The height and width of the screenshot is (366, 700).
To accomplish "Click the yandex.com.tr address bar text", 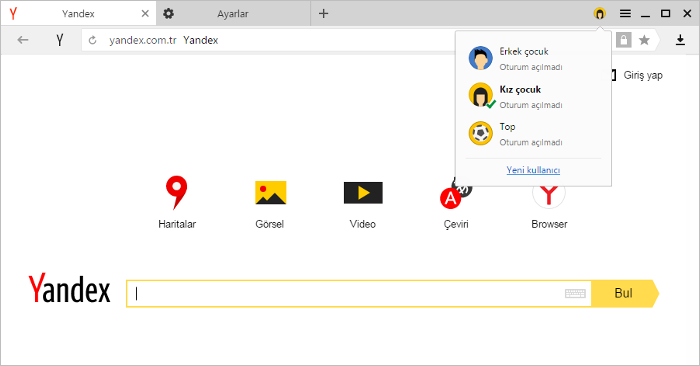I will coord(143,40).
